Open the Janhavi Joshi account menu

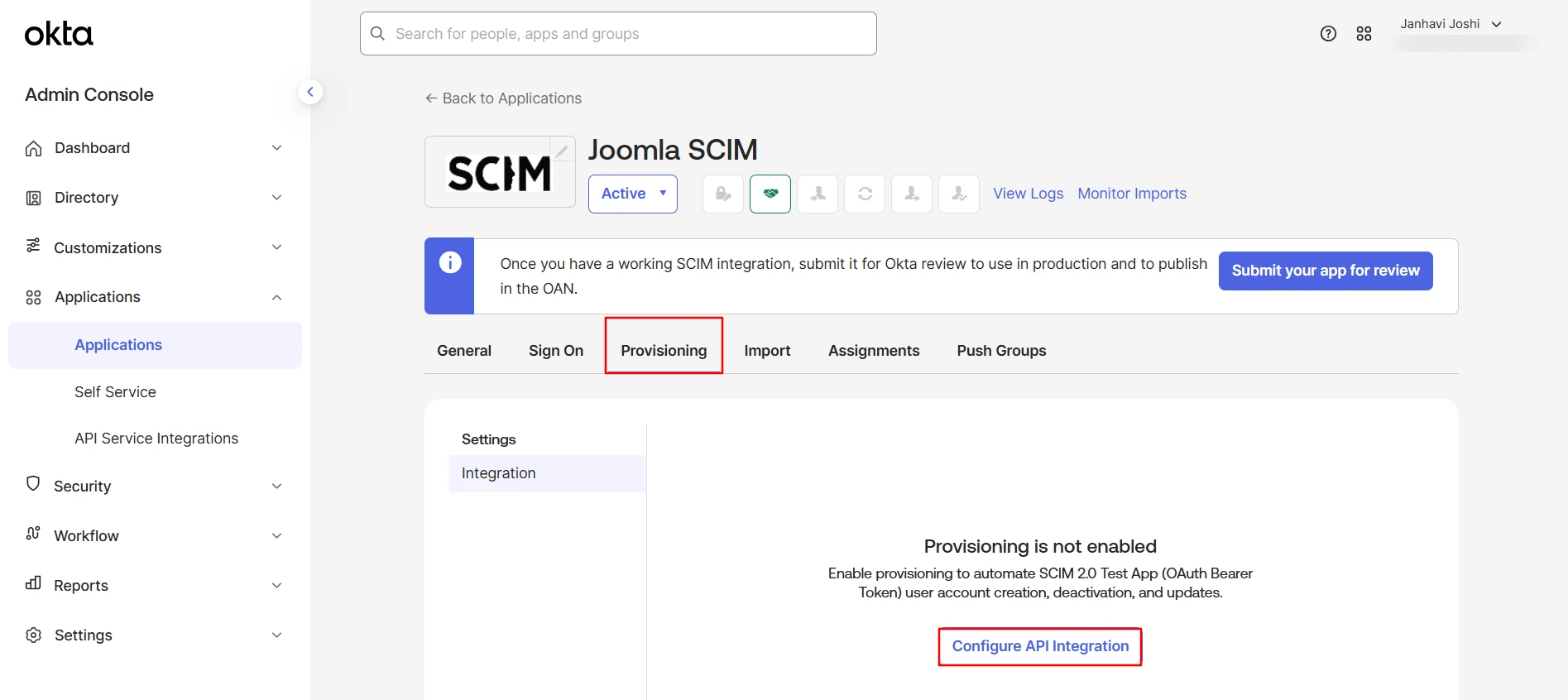pos(1451,24)
